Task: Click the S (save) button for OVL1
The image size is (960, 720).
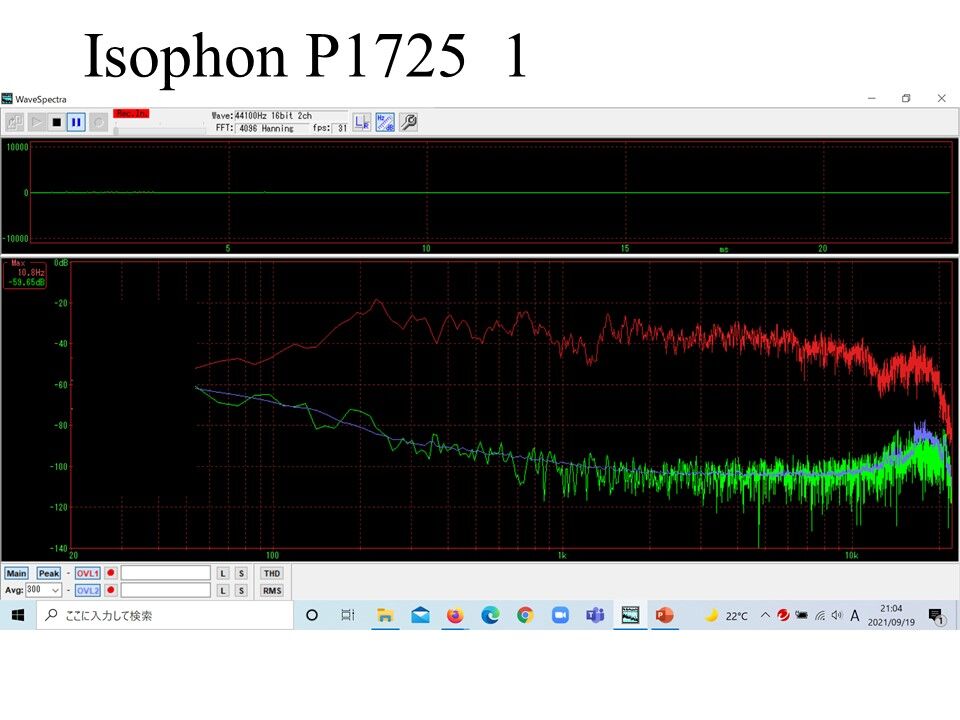Action: tap(241, 574)
